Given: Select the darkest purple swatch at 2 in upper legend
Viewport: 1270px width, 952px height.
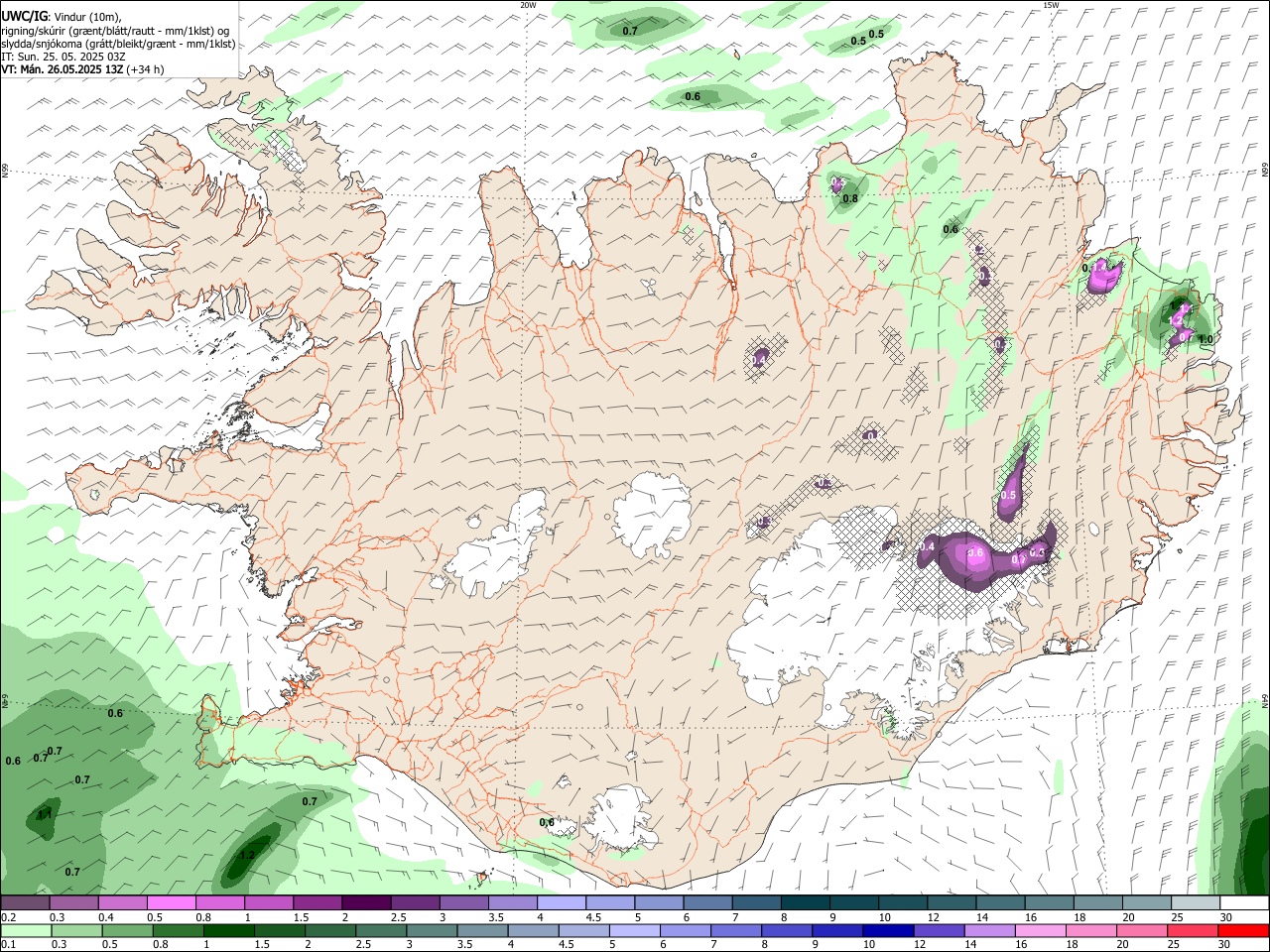Looking at the screenshot, I should (x=365, y=903).
